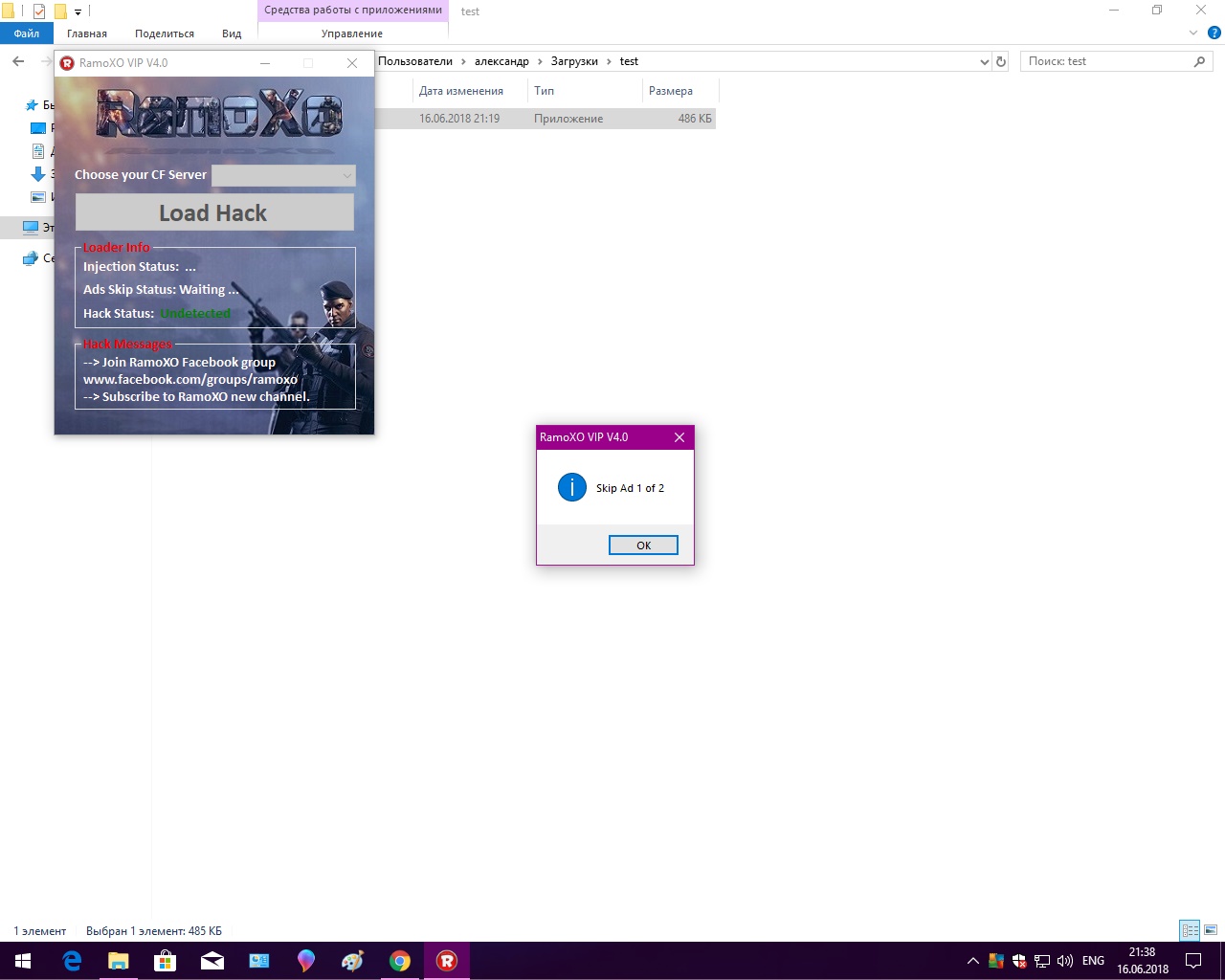Click the Pictures icon in navigation pane
The image size is (1225, 980).
tap(38, 197)
